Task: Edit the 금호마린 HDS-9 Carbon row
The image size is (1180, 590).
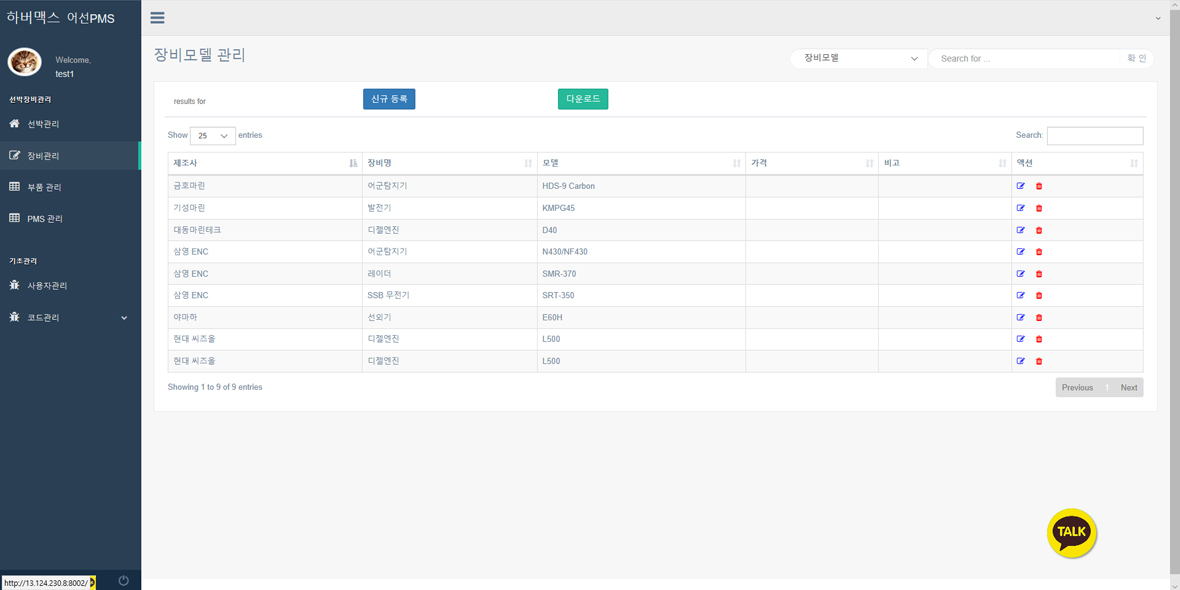Action: click(1021, 186)
